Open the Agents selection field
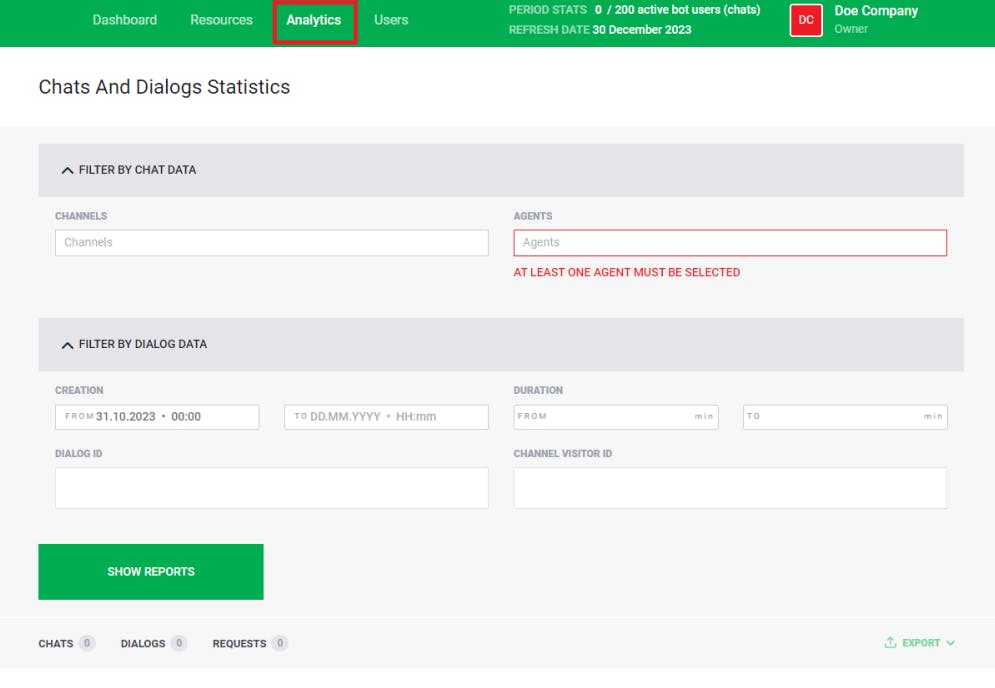The image size is (995, 688). pos(730,242)
